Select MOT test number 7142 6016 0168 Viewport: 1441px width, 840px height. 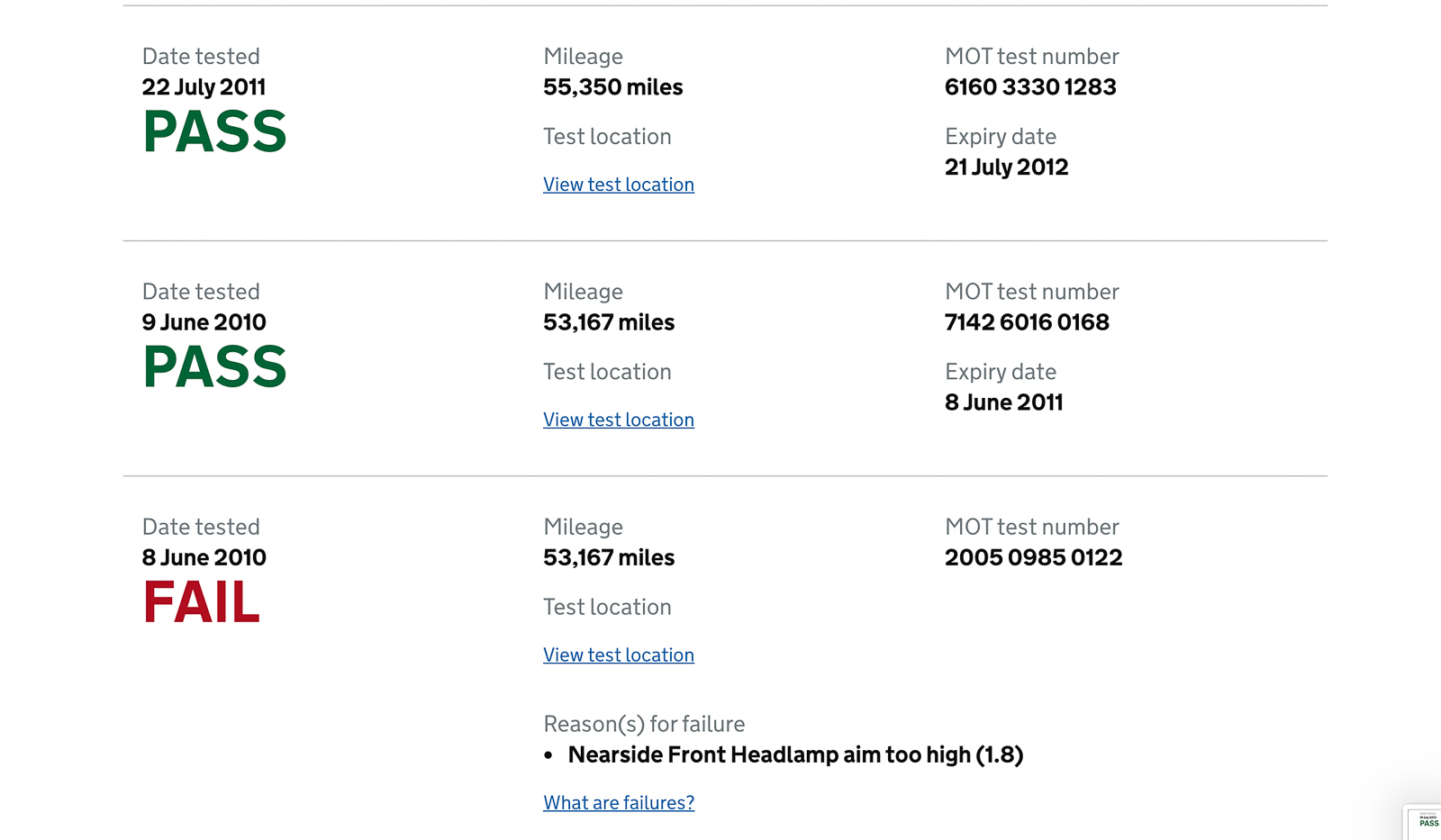click(x=1027, y=322)
